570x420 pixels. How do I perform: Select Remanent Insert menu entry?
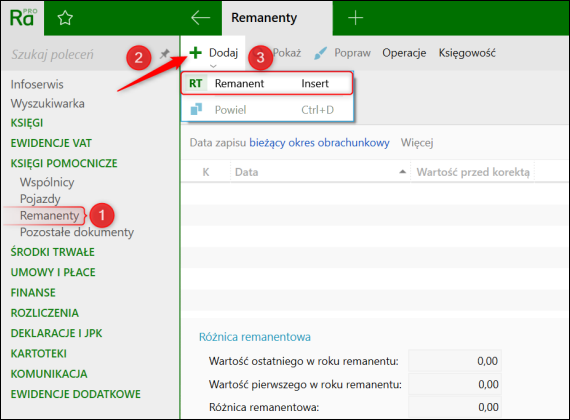tap(267, 84)
